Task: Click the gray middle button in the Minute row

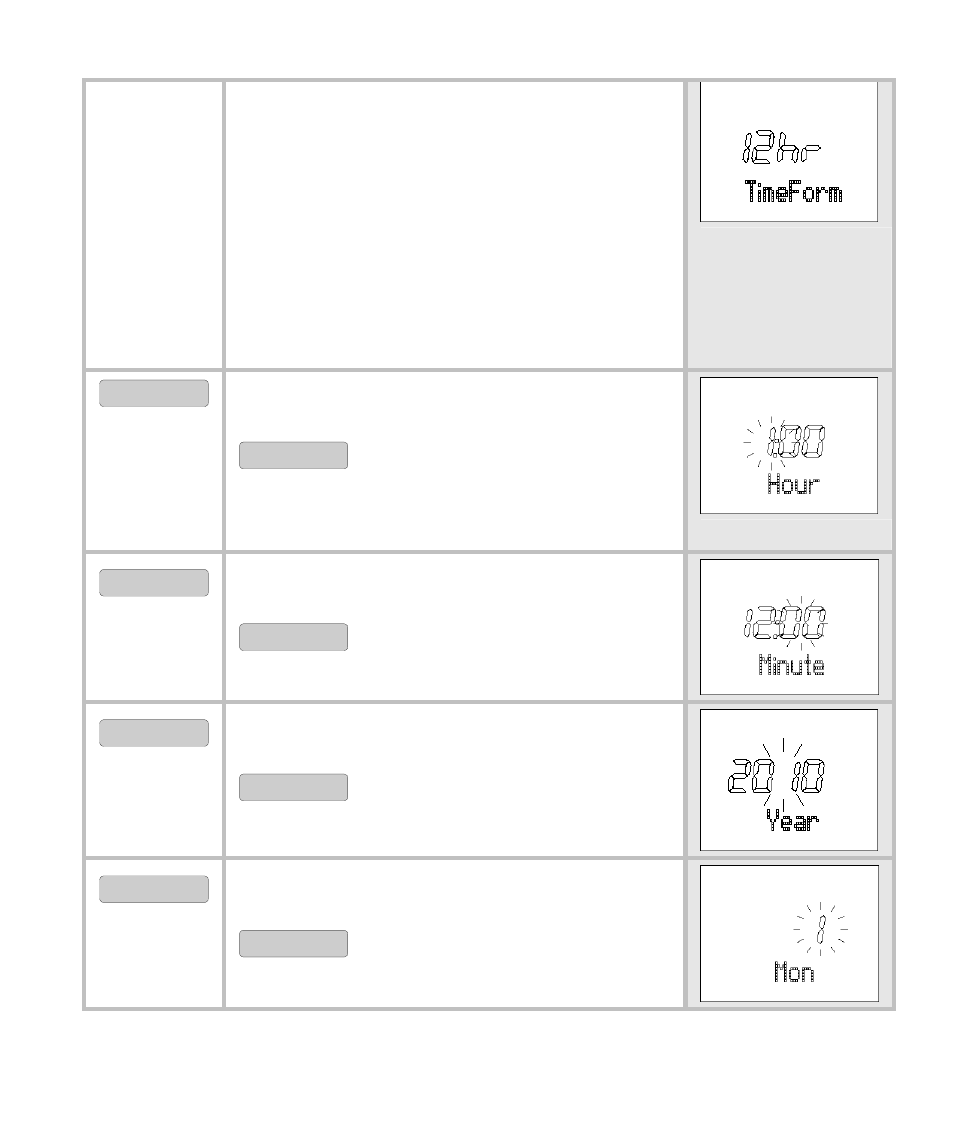Action: pyautogui.click(x=293, y=637)
